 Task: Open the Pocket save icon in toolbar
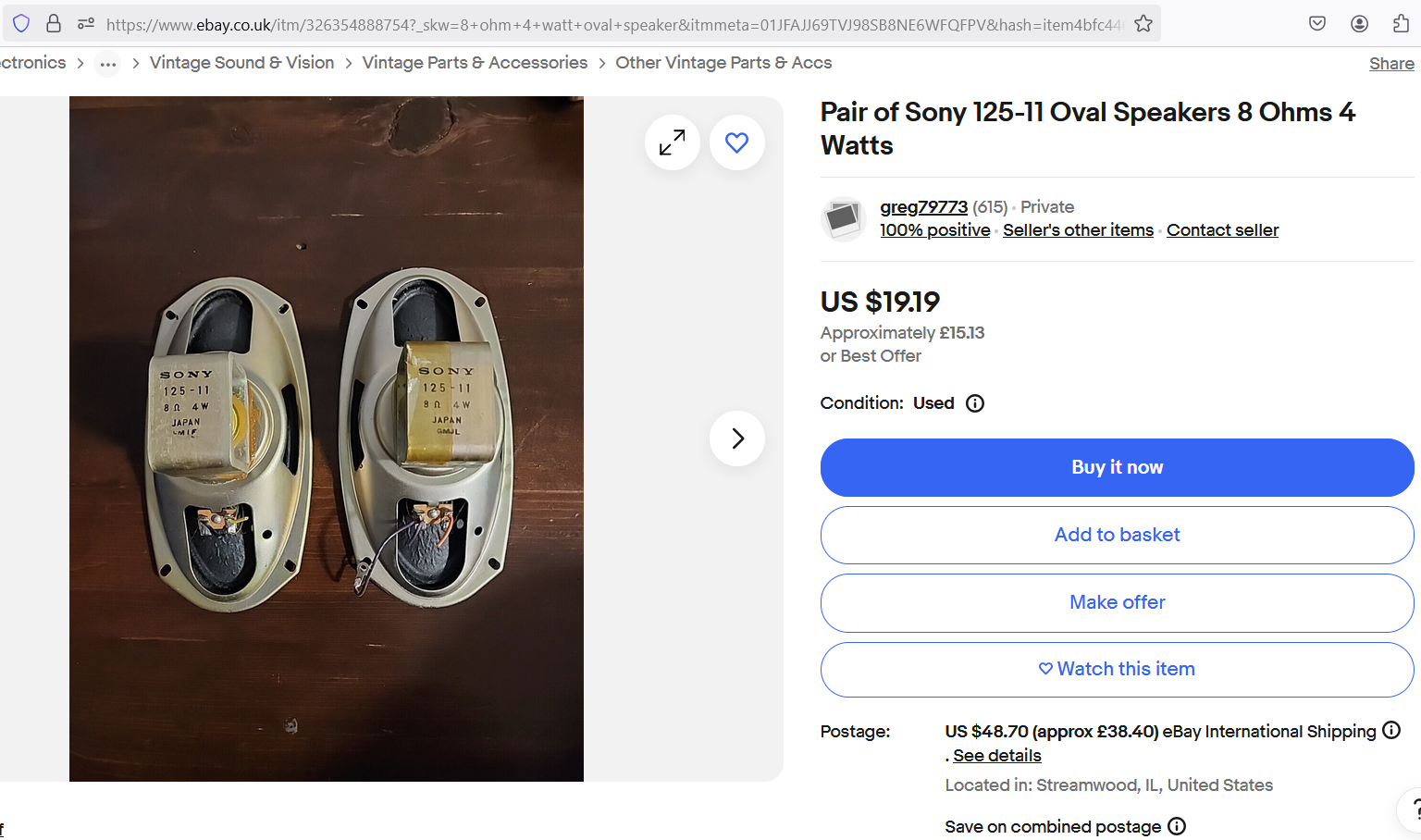coord(1317,24)
